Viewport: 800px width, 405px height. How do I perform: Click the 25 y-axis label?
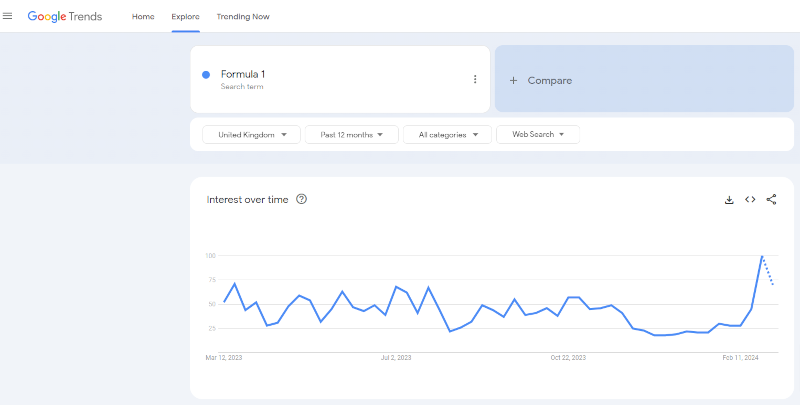click(212, 328)
